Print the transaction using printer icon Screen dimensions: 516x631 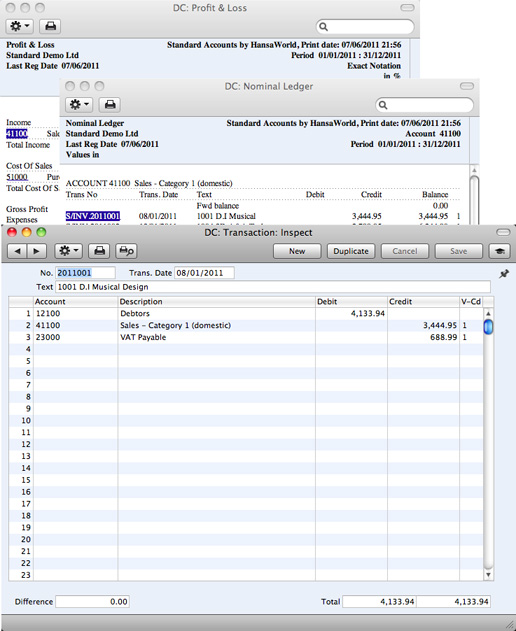point(99,251)
